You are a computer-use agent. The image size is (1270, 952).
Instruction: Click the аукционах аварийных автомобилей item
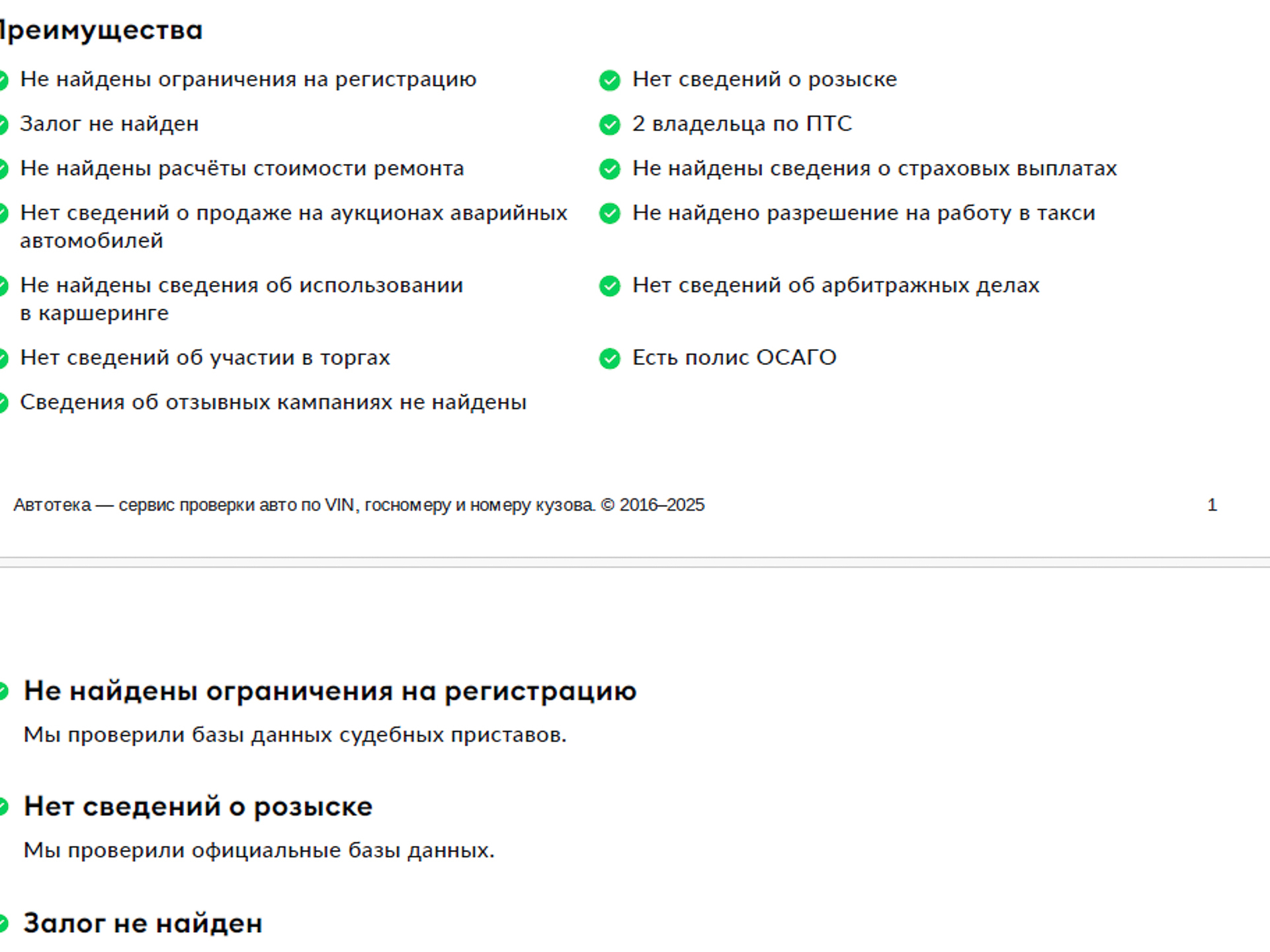click(294, 227)
